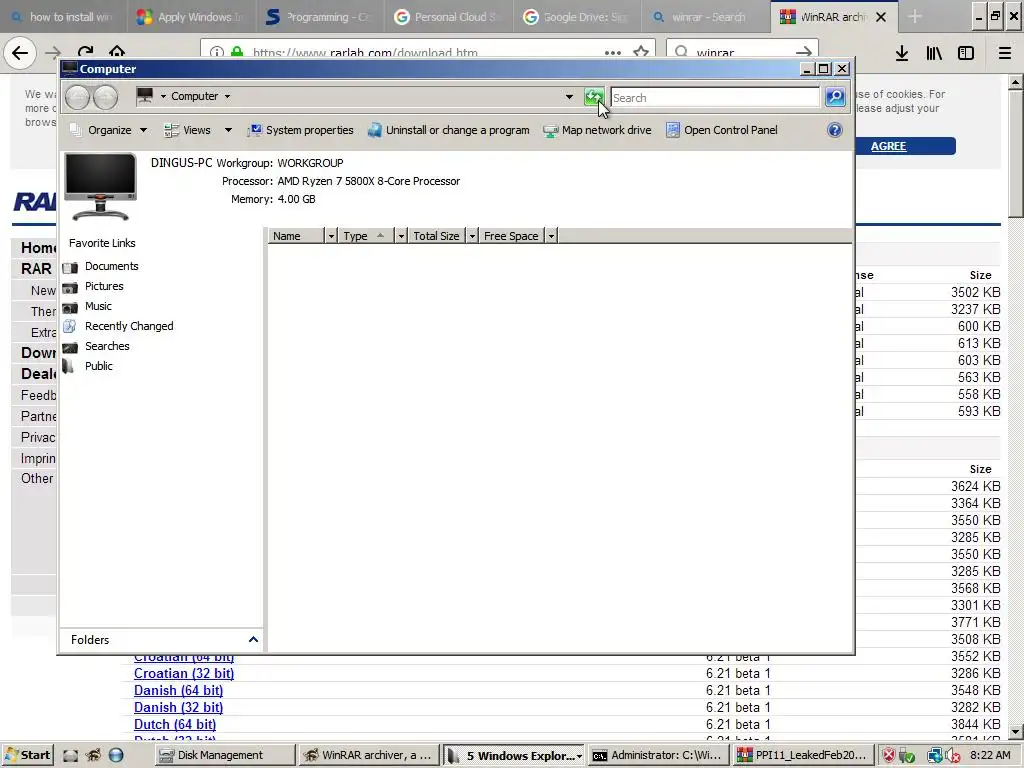Click the Dutch (64 bit) download link

click(175, 724)
